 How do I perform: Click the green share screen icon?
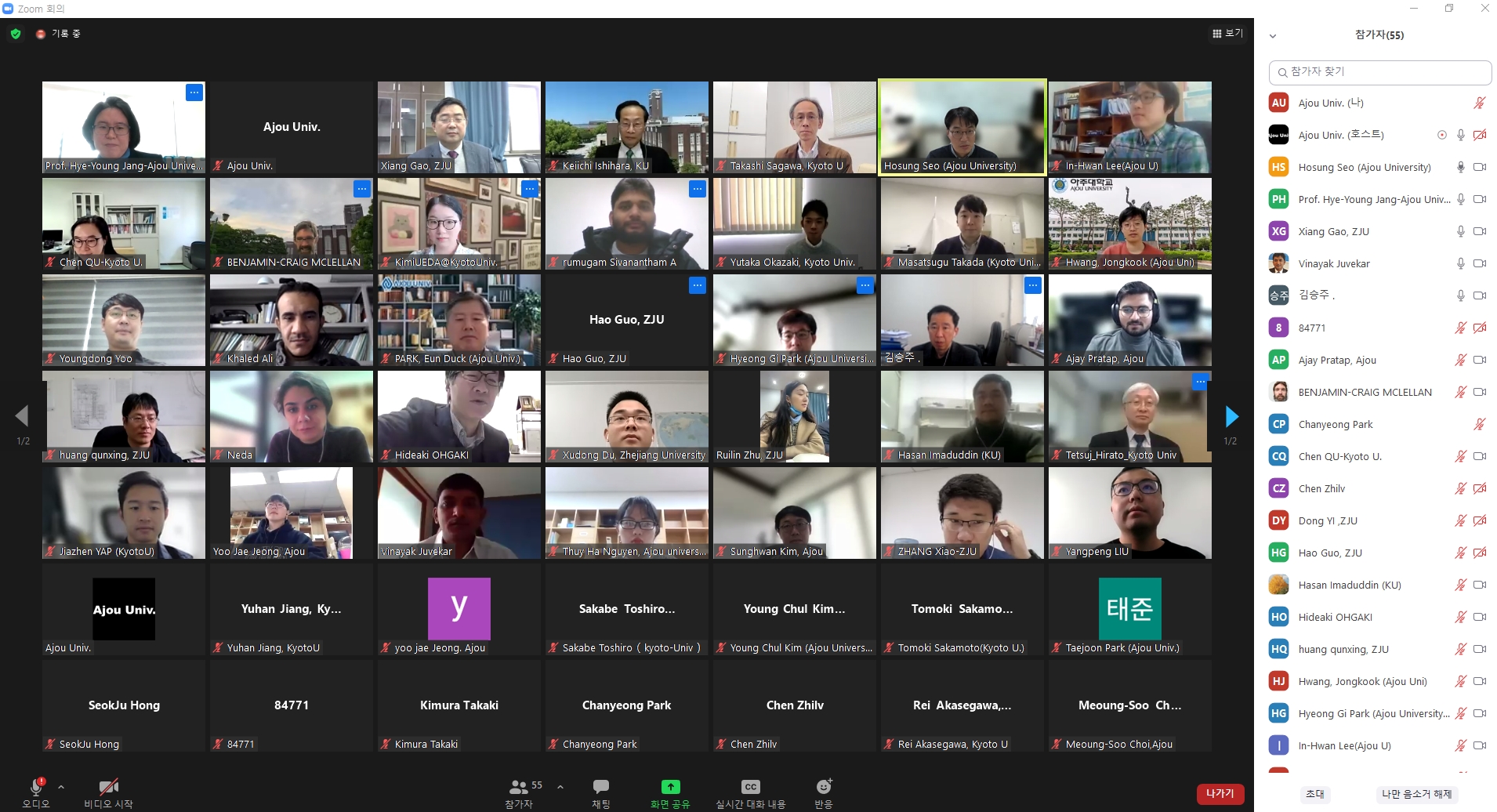click(670, 786)
